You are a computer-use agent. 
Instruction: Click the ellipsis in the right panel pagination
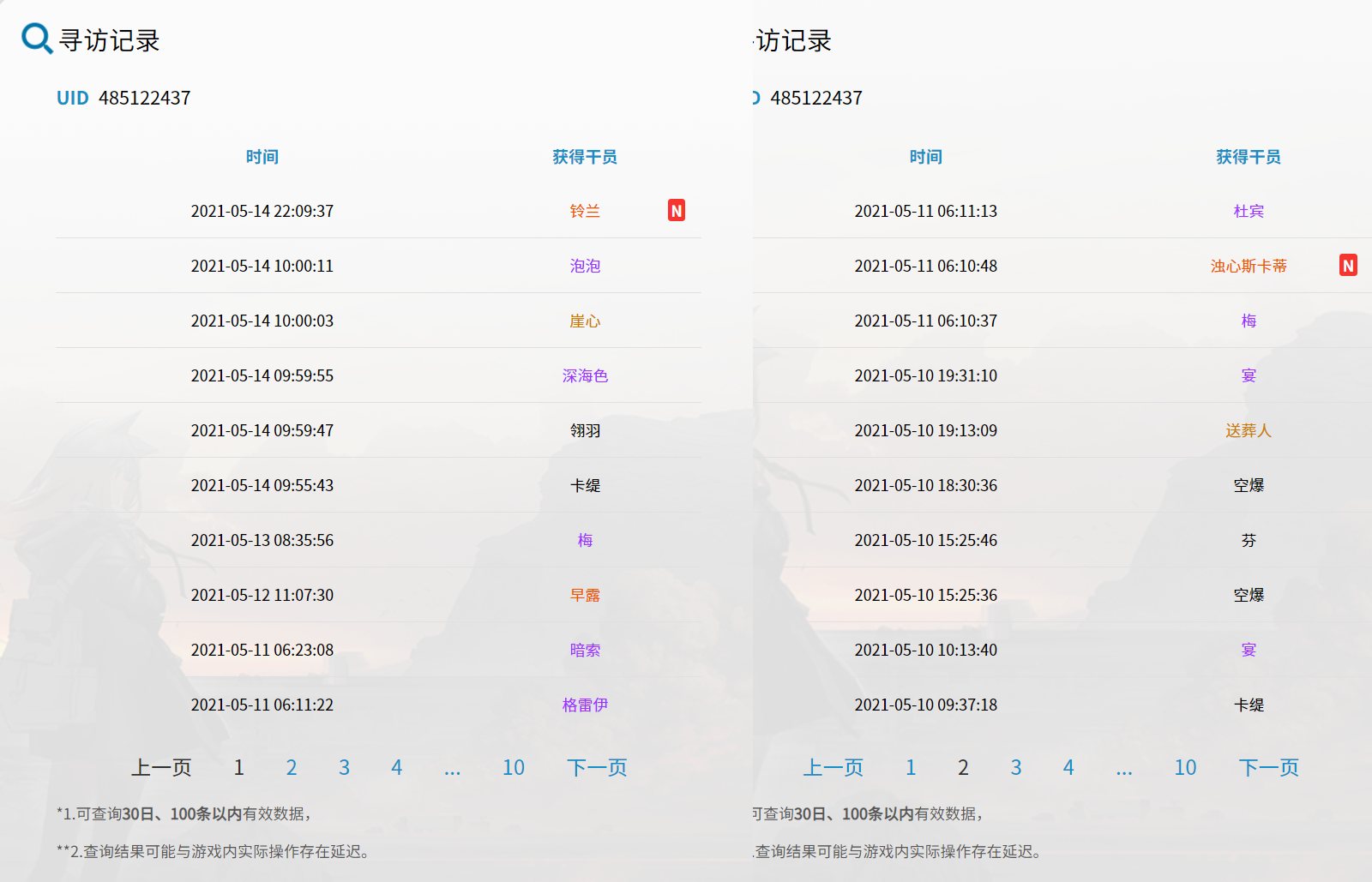[1124, 771]
